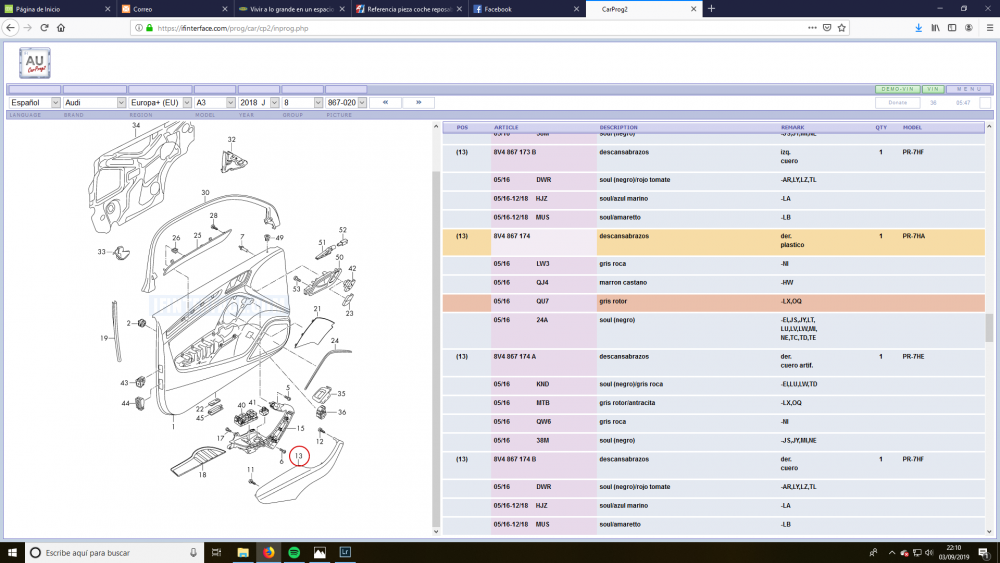
Task: Go to next picture with » button
Action: coord(418,102)
